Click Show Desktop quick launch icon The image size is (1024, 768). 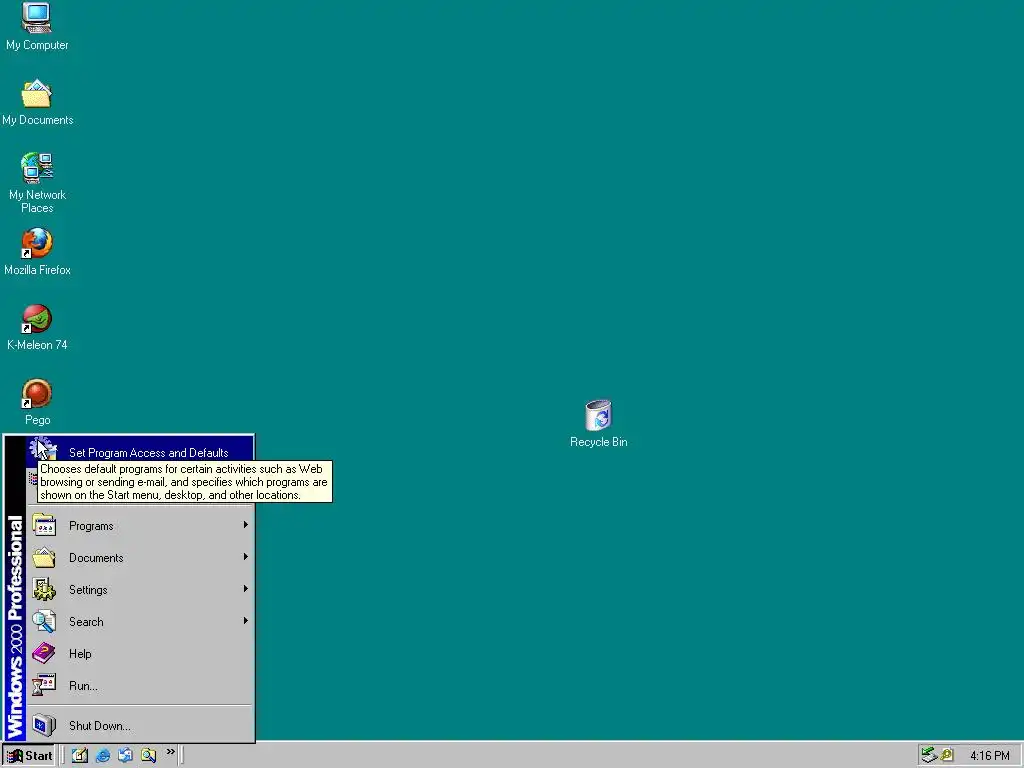(79, 756)
